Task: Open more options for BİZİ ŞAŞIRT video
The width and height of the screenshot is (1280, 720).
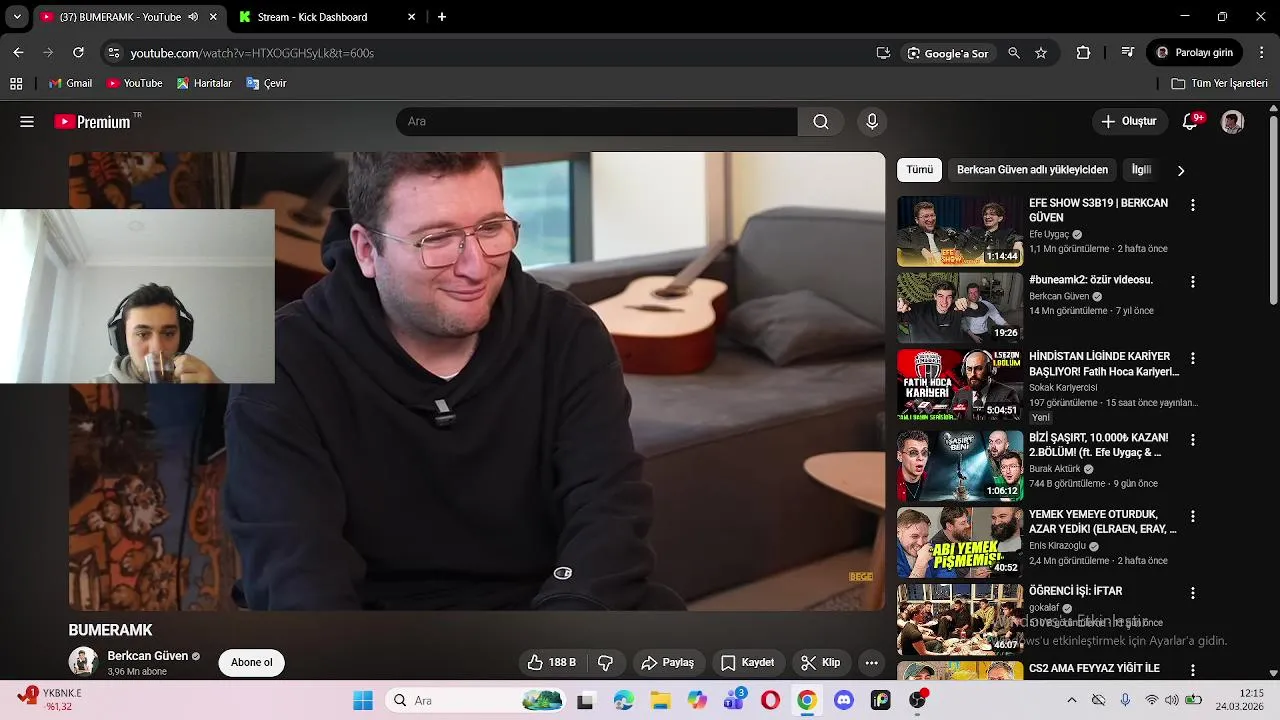Action: (1192, 439)
